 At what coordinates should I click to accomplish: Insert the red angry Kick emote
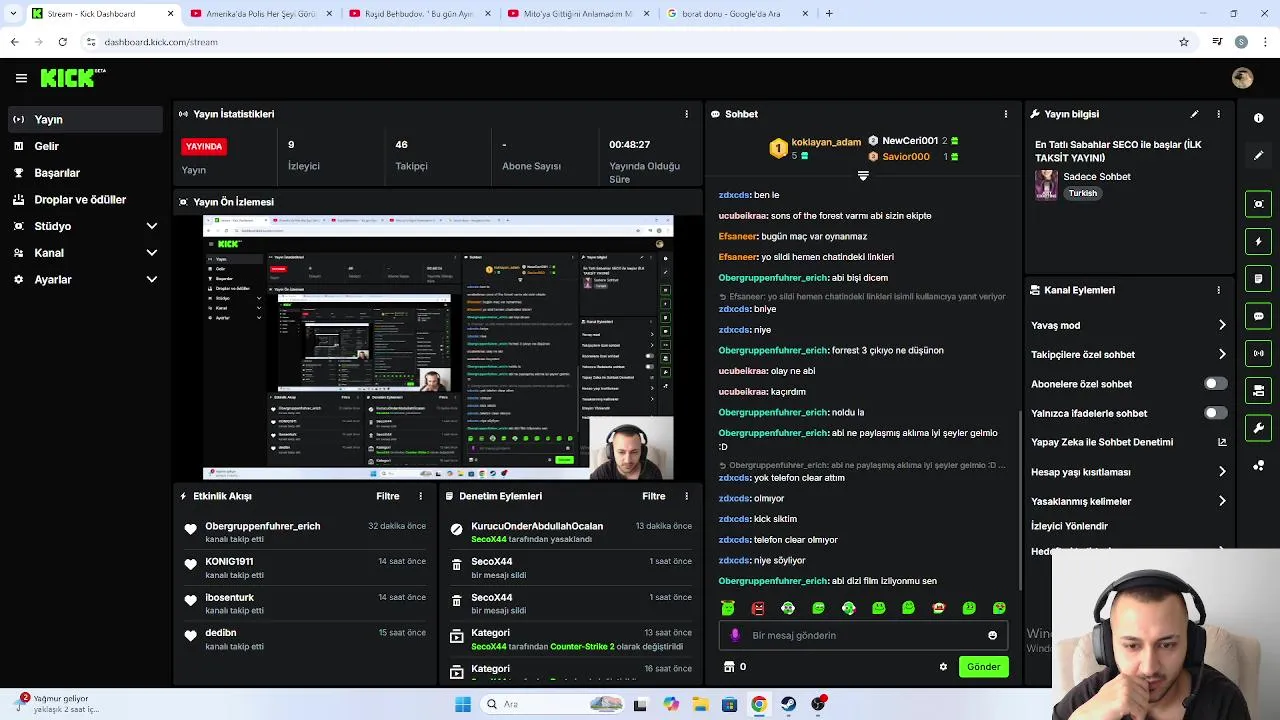[758, 608]
